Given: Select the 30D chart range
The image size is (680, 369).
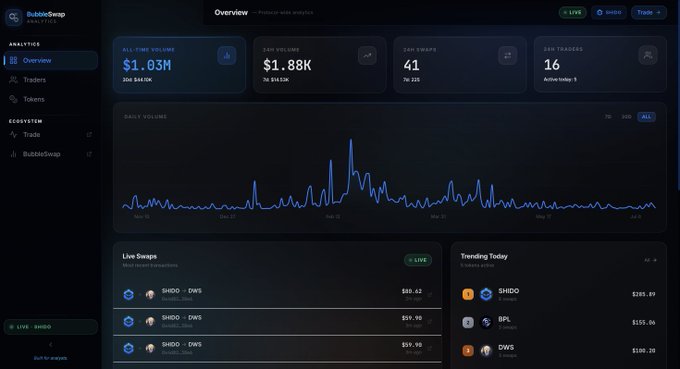Looking at the screenshot, I should [x=626, y=117].
